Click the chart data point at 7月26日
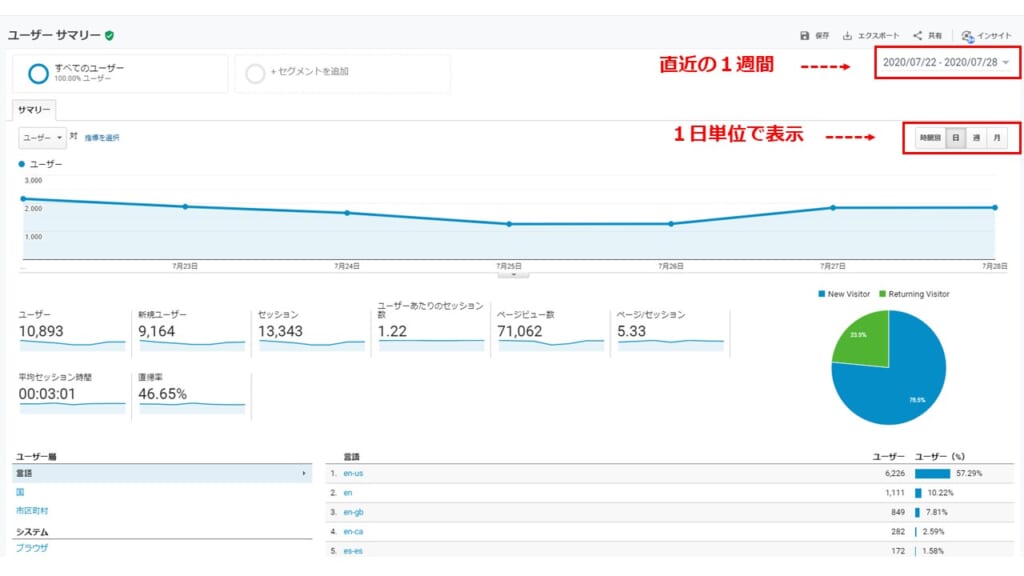This screenshot has height=576, width=1024. (x=671, y=224)
